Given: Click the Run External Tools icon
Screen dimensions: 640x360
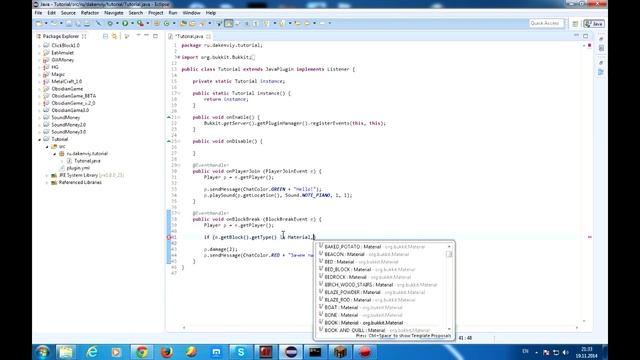Looking at the screenshot, I should tap(140, 24).
